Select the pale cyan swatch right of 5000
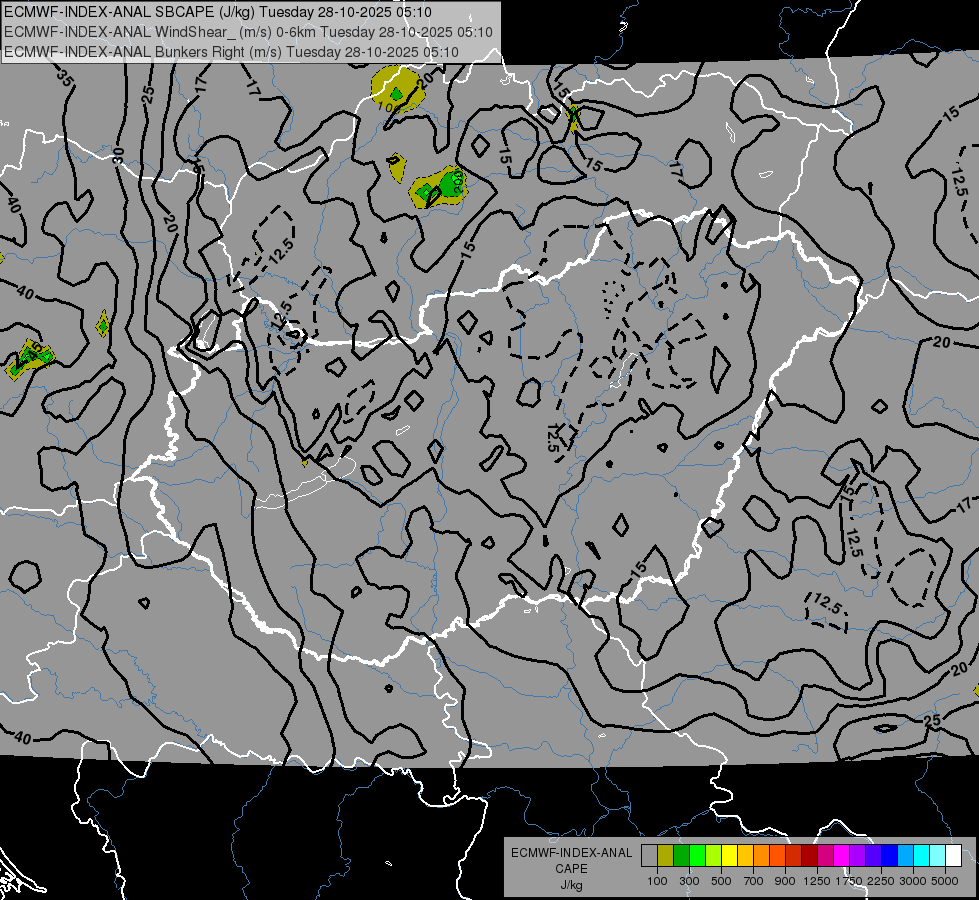Viewport: 979px width, 900px height. pos(938,856)
